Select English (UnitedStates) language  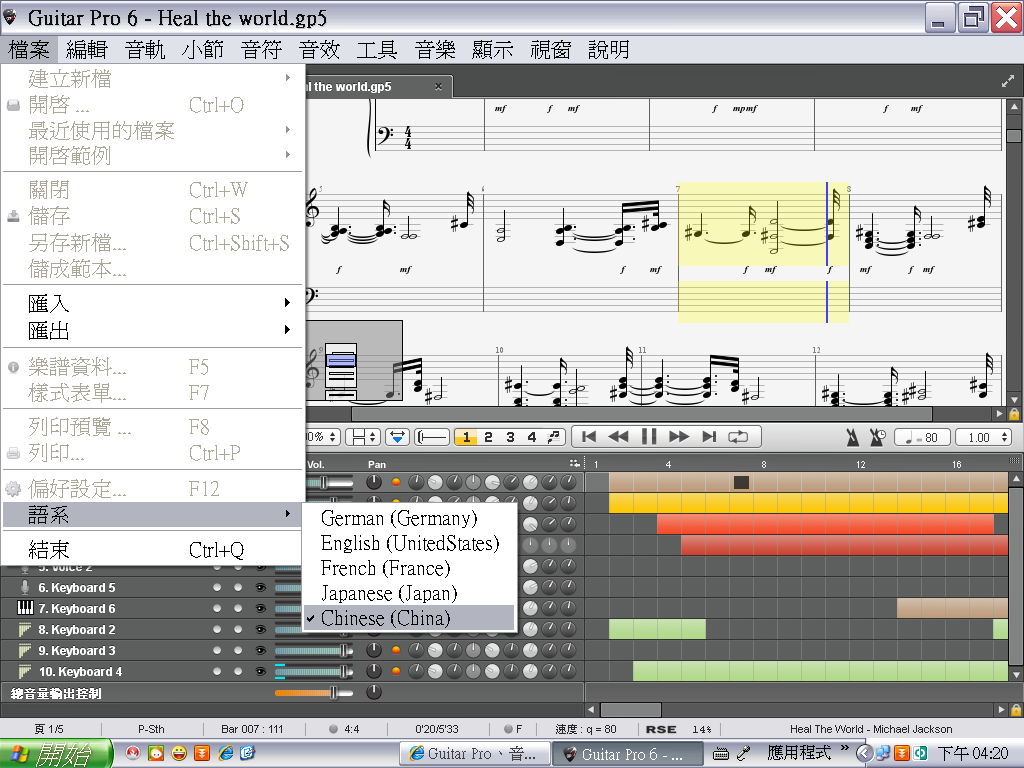(x=409, y=543)
